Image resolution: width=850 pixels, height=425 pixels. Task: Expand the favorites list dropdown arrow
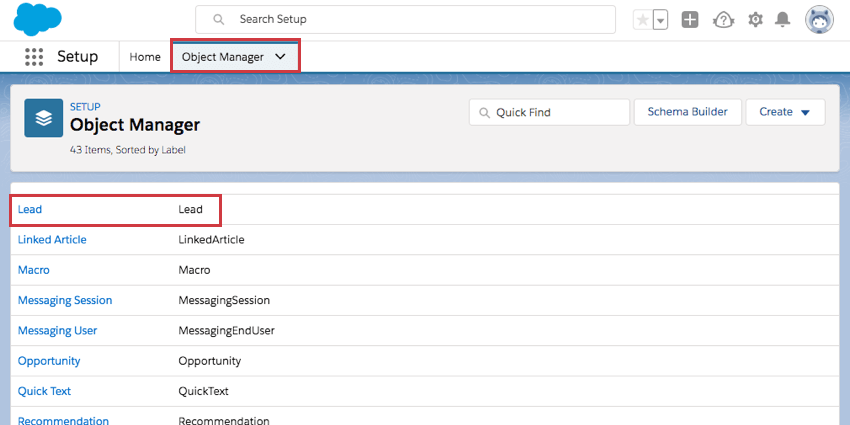(x=660, y=20)
